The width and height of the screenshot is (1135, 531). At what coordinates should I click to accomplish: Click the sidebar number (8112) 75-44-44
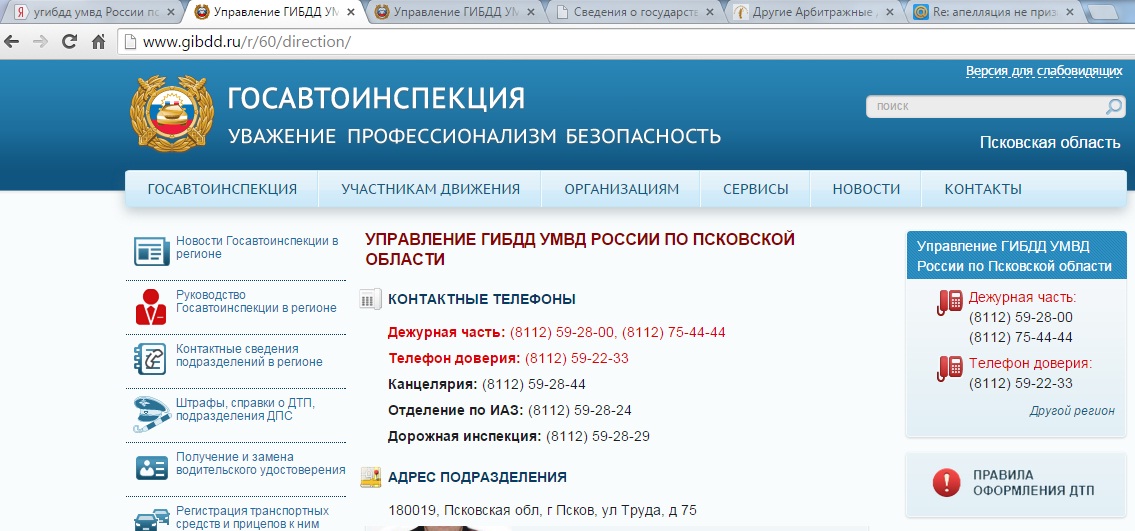click(1021, 338)
